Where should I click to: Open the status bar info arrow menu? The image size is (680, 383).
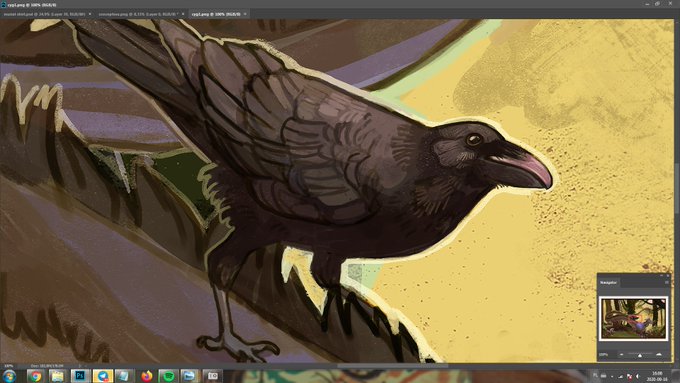(79, 366)
